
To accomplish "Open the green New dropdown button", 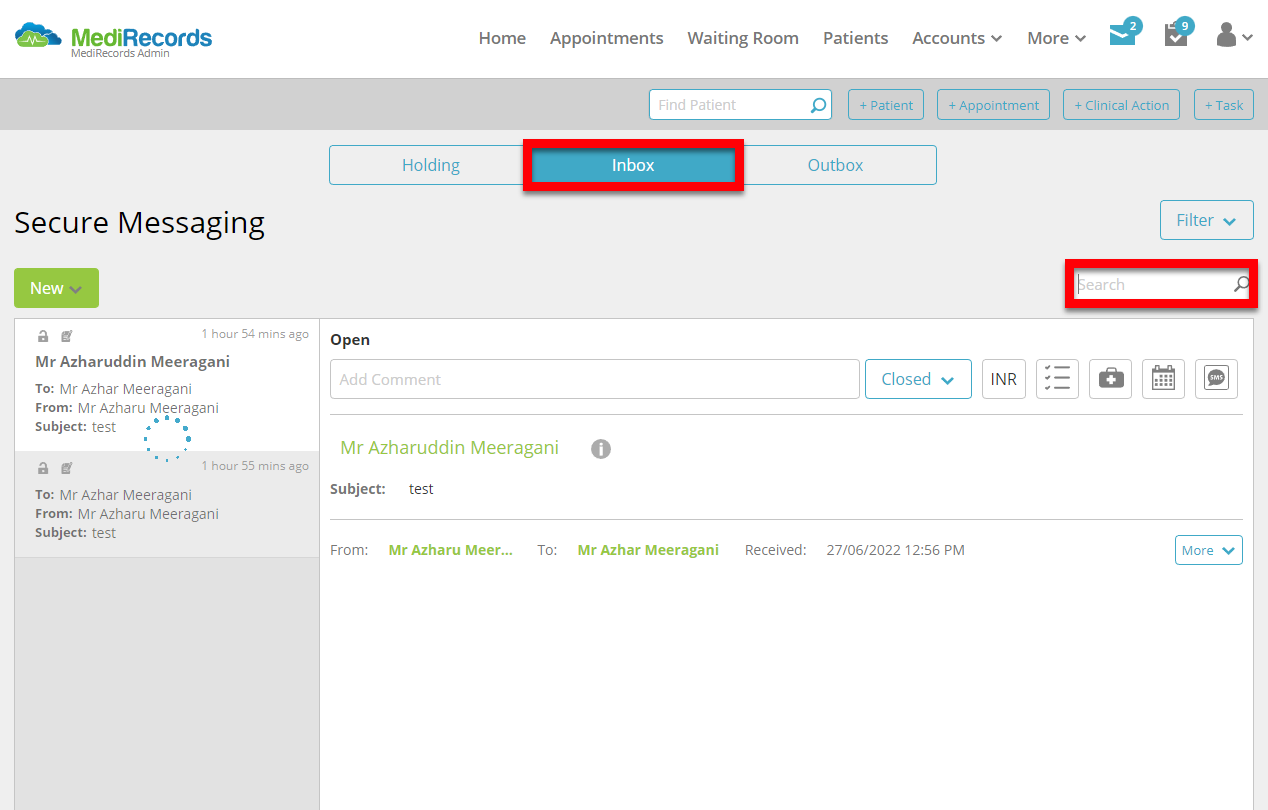I will (56, 288).
